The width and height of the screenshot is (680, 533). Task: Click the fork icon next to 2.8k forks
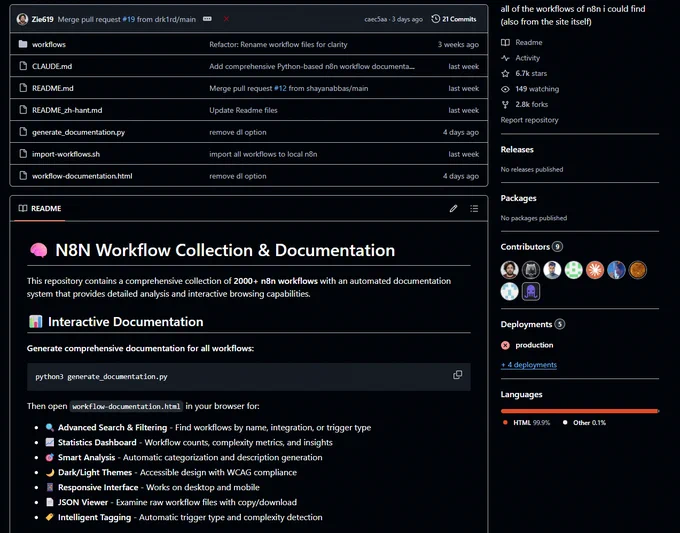[x=505, y=105]
